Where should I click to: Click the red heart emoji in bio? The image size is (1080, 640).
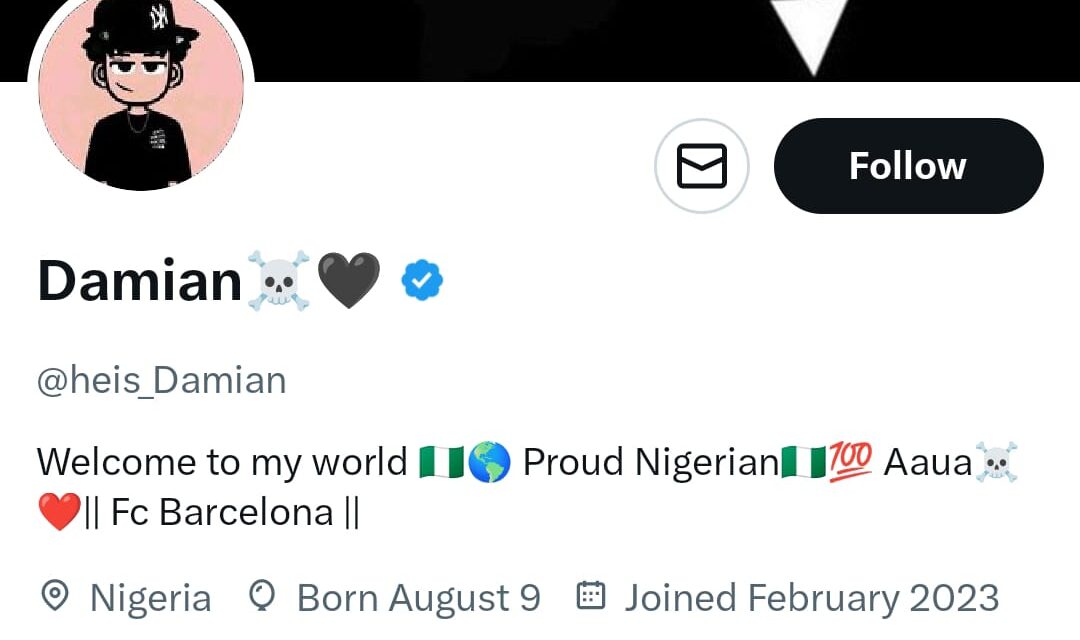pos(59,512)
